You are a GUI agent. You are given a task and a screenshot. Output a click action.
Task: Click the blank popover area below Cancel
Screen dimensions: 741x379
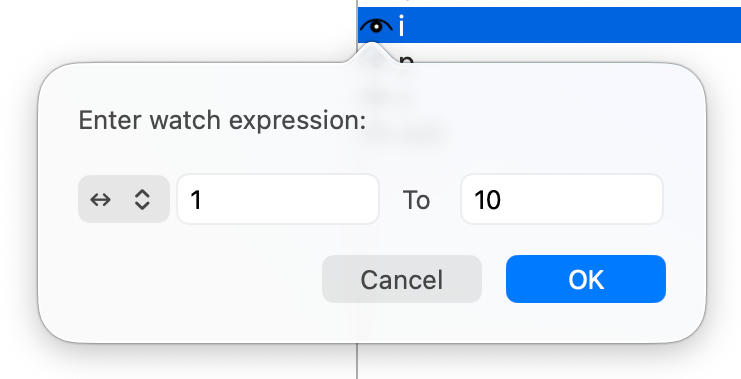click(402, 322)
